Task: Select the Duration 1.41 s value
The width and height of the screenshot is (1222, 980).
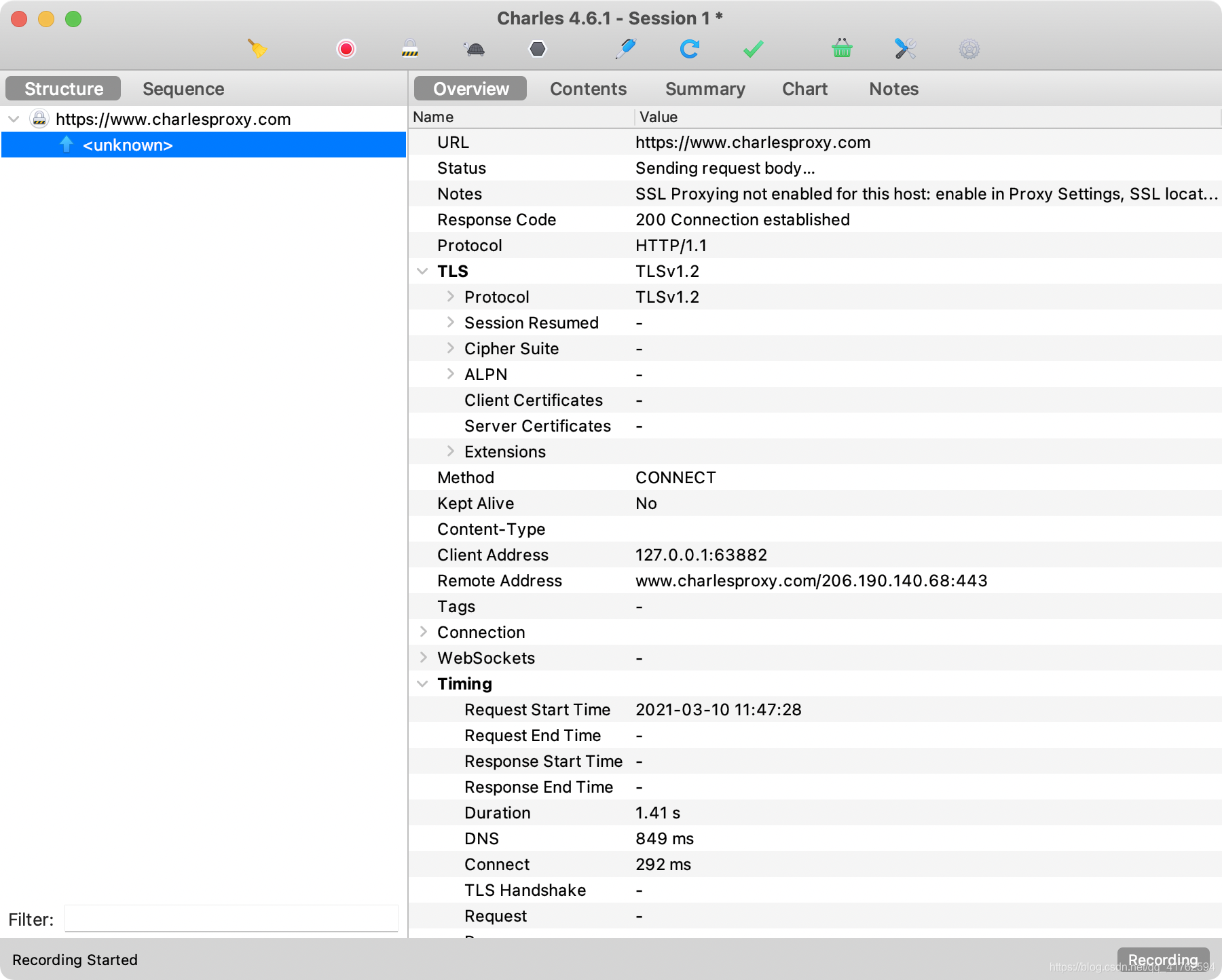Action: pos(658,813)
